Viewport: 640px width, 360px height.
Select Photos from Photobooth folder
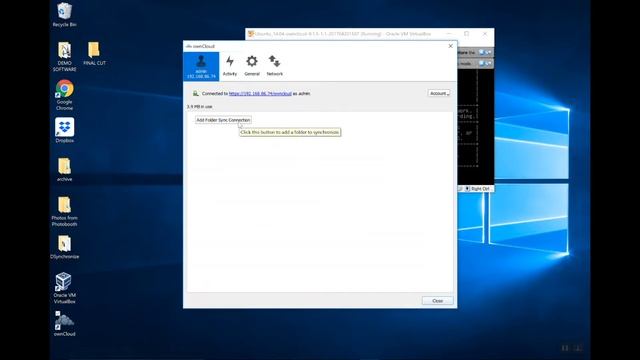(64, 211)
